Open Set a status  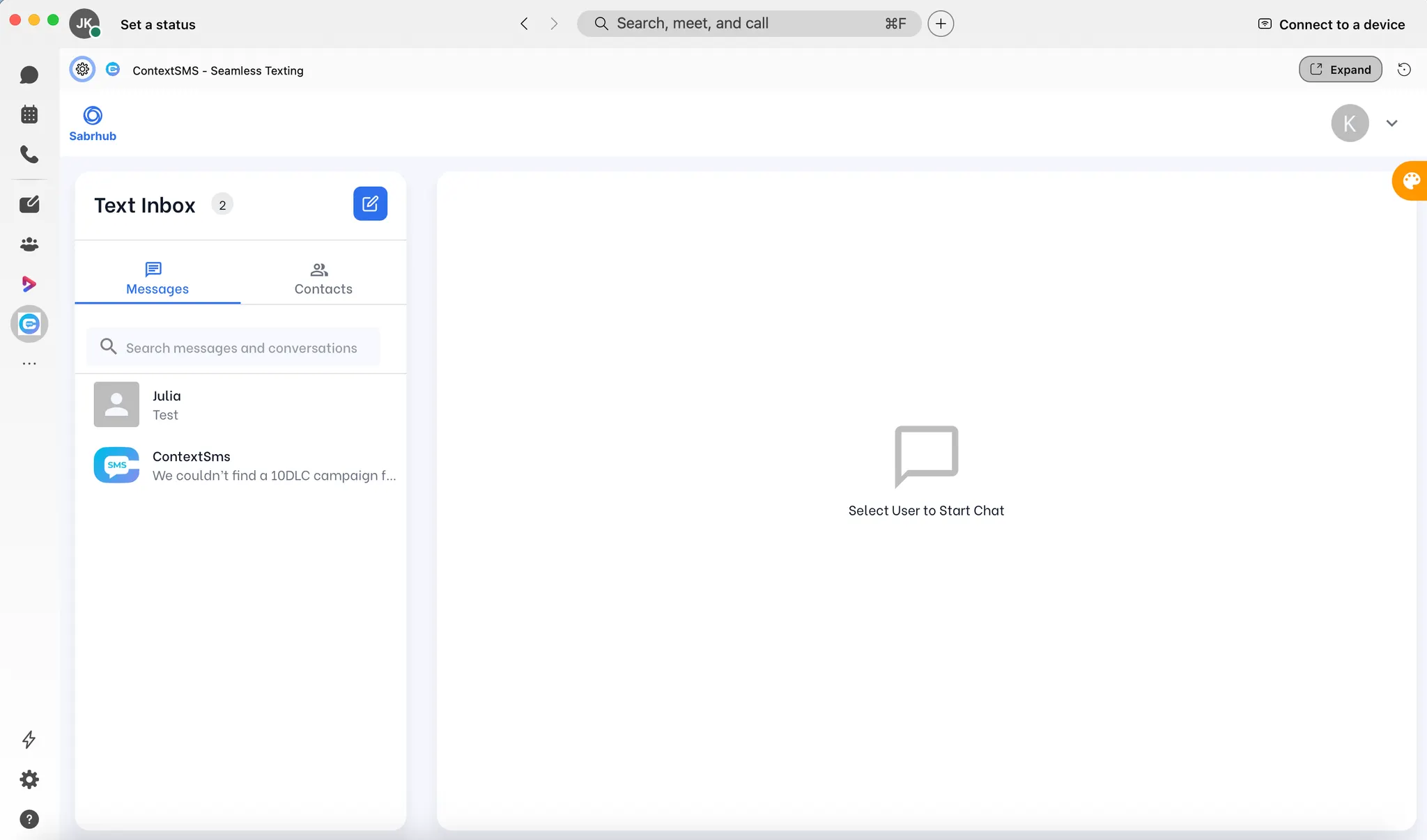157,24
